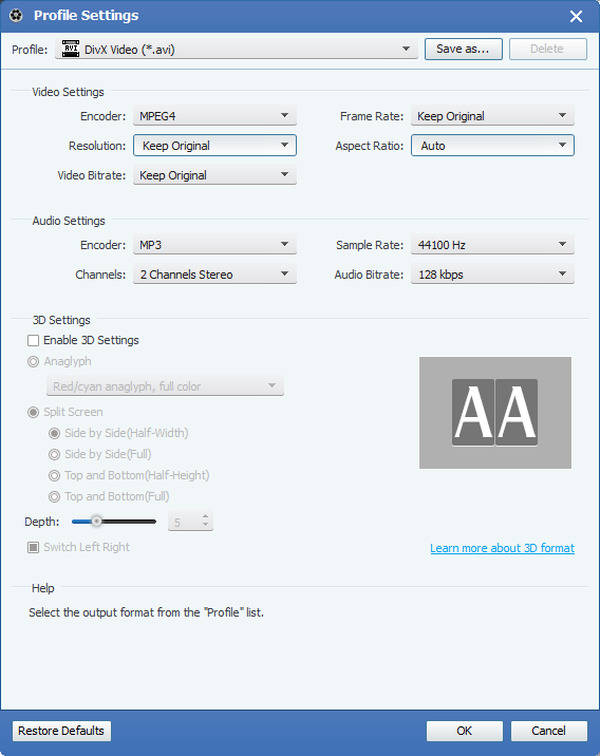Viewport: 600px width, 756px height.
Task: Open the Channels dropdown
Action: coord(284,275)
